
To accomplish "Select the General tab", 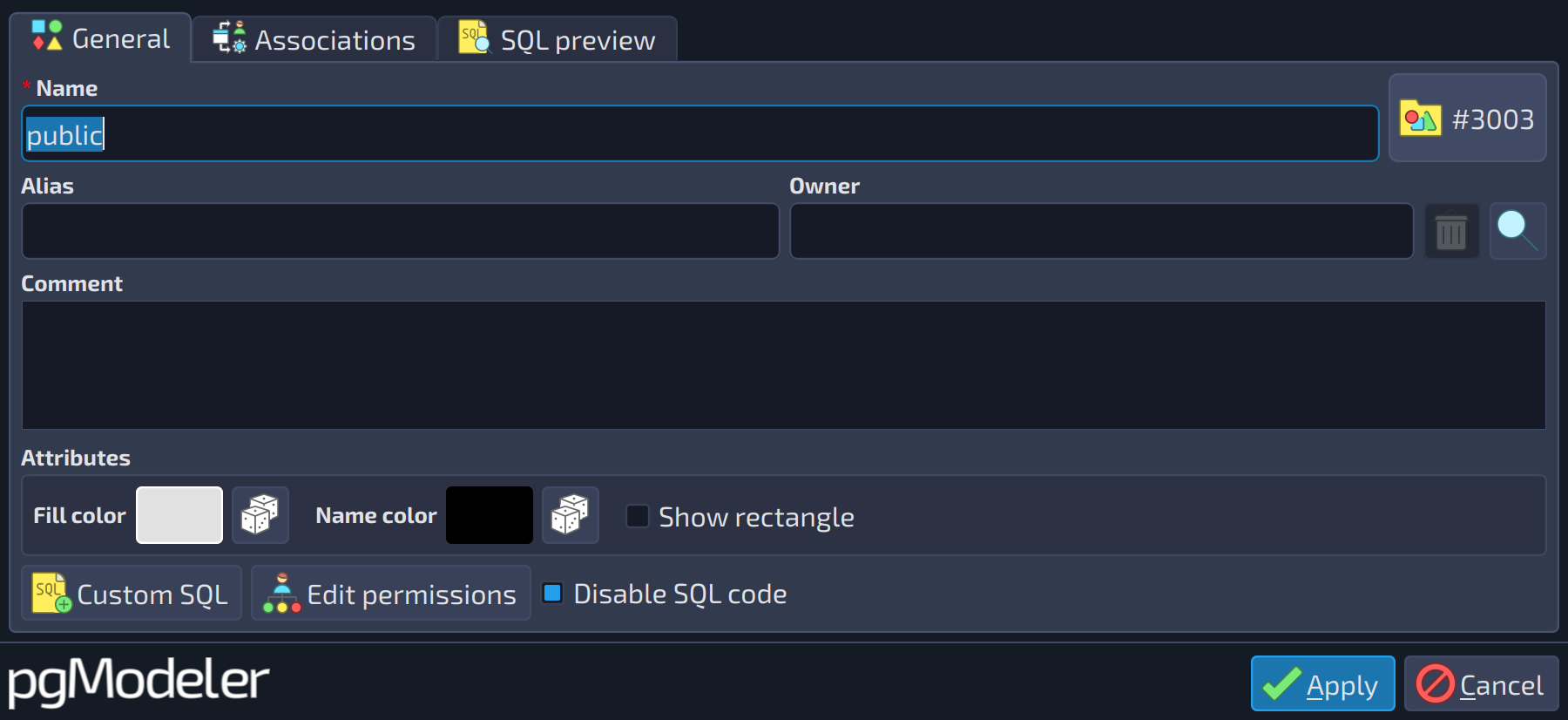I will [101, 37].
